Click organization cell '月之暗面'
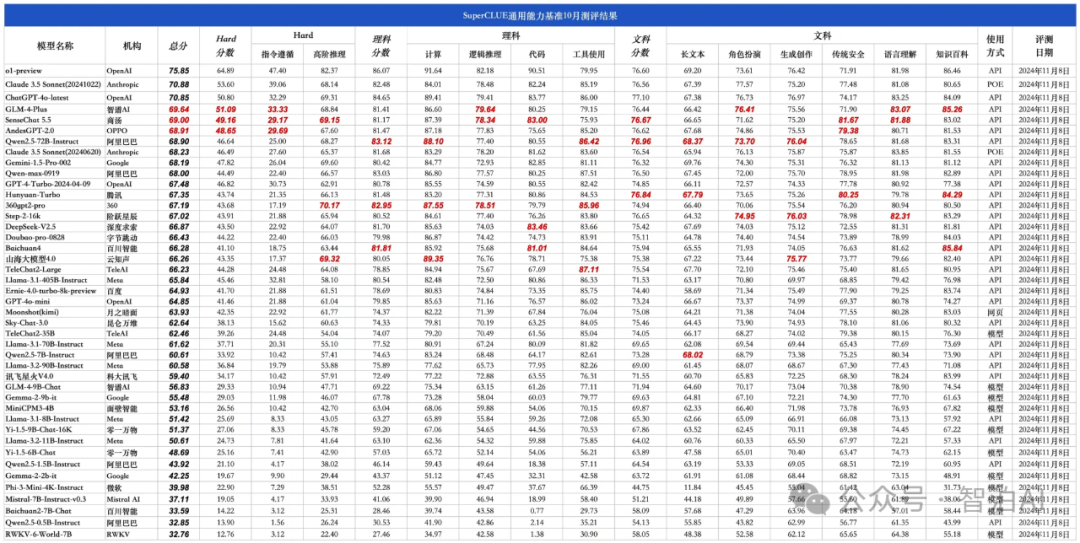Screen dimensions: 1080x543 click(x=121, y=312)
